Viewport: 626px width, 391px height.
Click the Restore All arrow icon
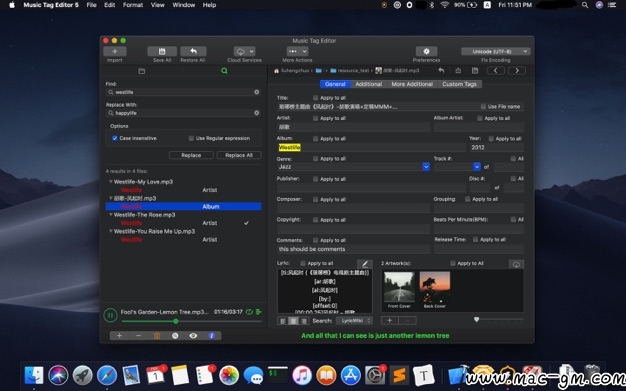(x=193, y=52)
